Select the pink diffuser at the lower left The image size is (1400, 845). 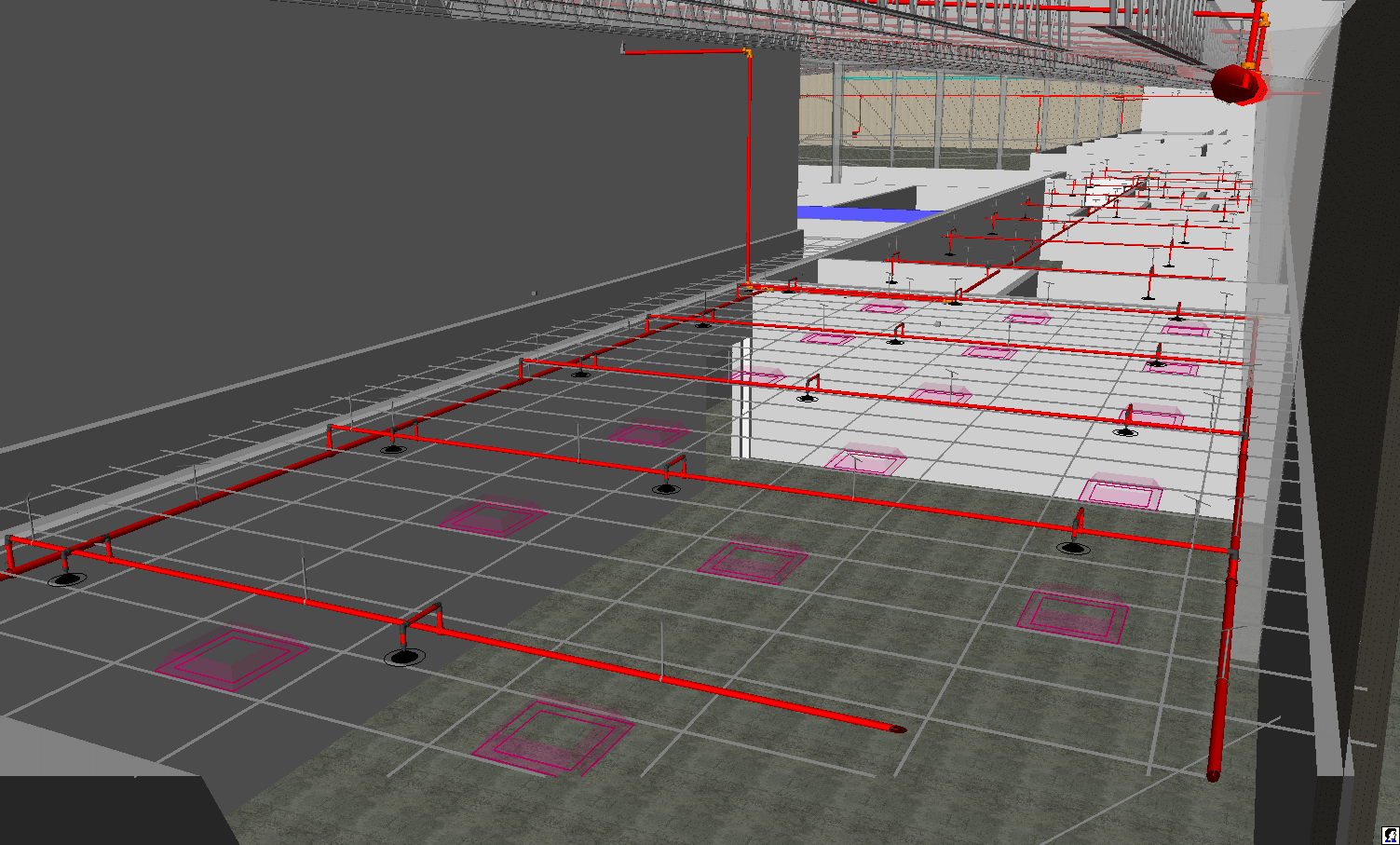(x=229, y=658)
